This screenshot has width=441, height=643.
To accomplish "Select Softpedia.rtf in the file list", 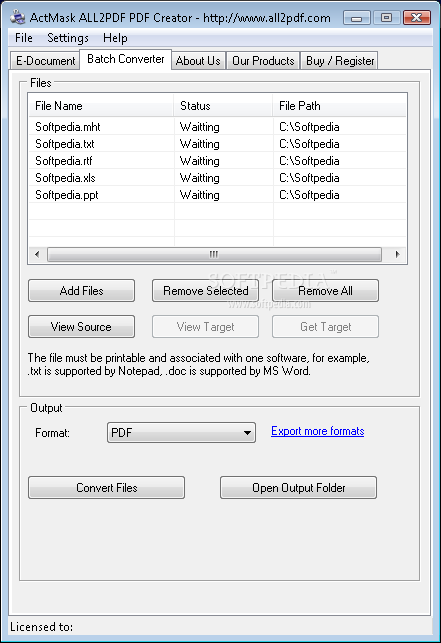I will [64, 161].
